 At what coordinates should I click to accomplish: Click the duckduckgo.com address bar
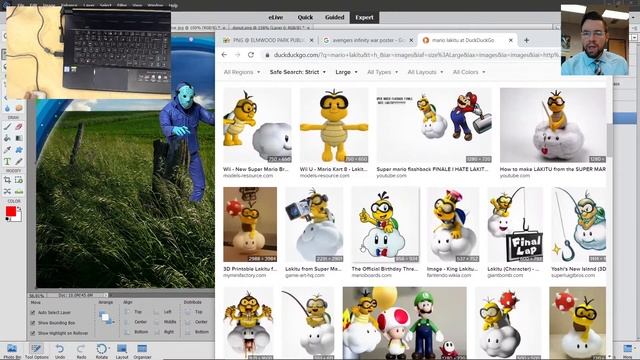pyautogui.click(x=412, y=55)
